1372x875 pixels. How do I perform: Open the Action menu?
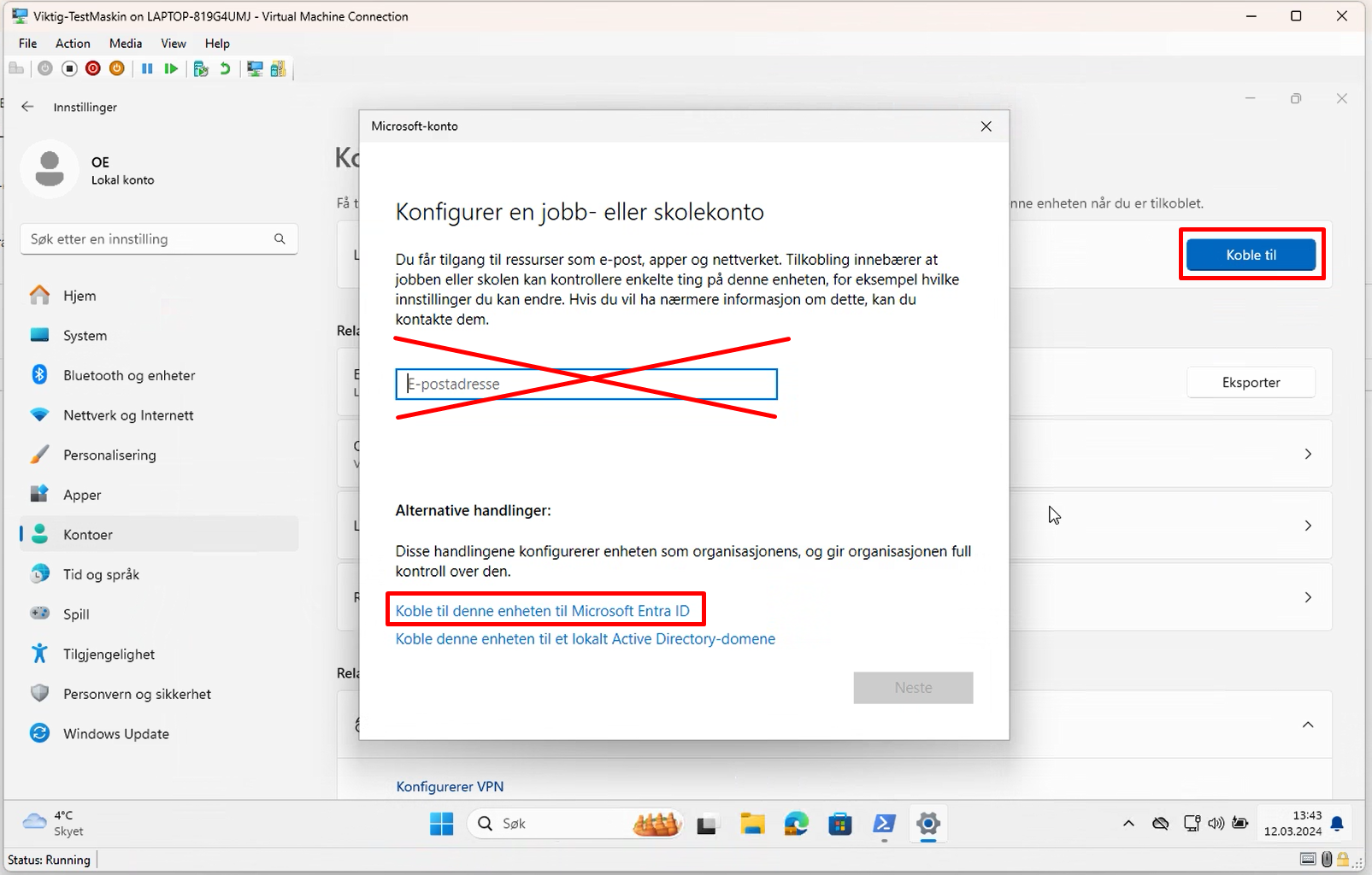tap(73, 44)
